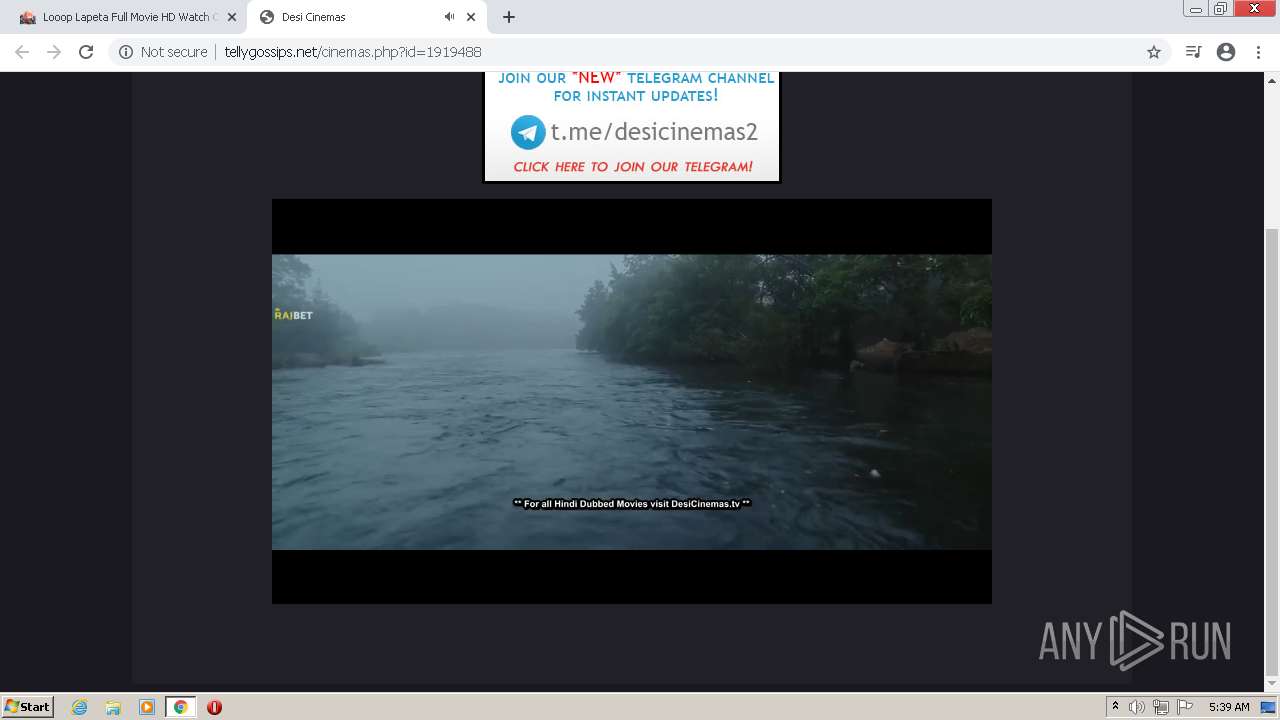
Task: Click the video player river scene
Action: click(x=632, y=401)
